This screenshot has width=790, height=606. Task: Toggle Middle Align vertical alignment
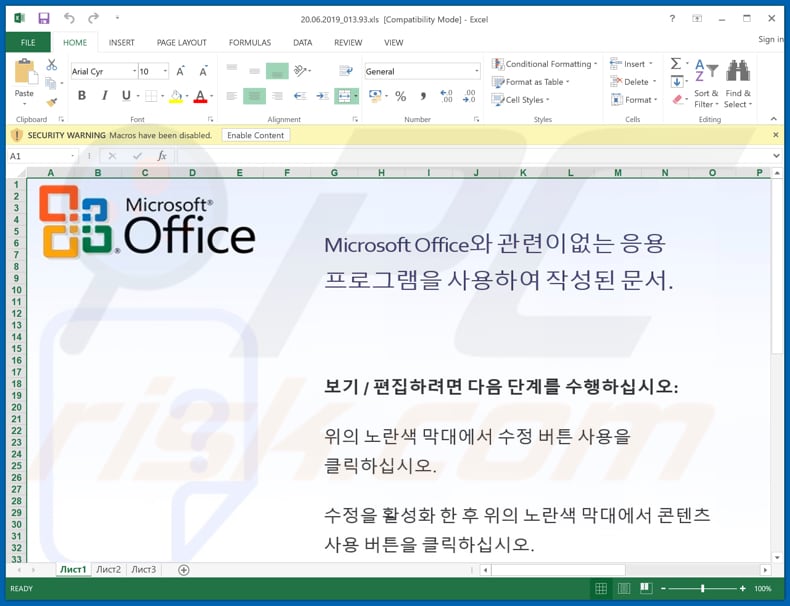(254, 71)
